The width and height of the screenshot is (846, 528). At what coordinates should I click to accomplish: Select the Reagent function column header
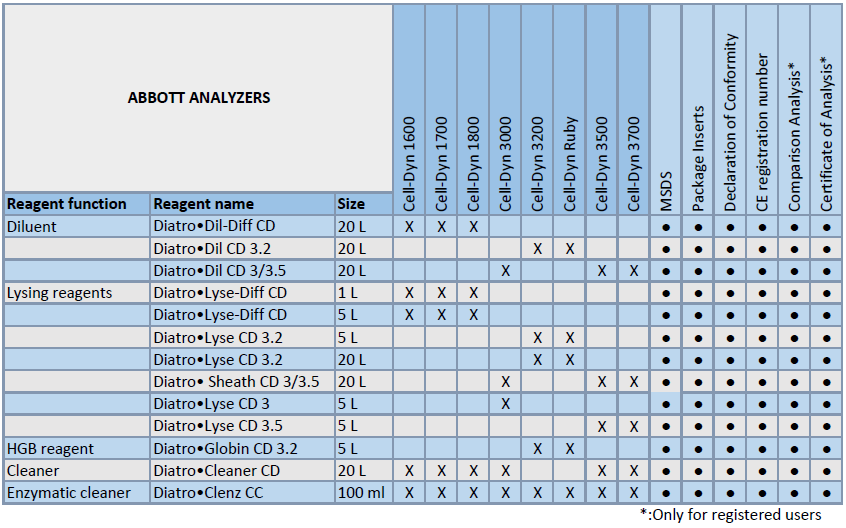(77, 204)
